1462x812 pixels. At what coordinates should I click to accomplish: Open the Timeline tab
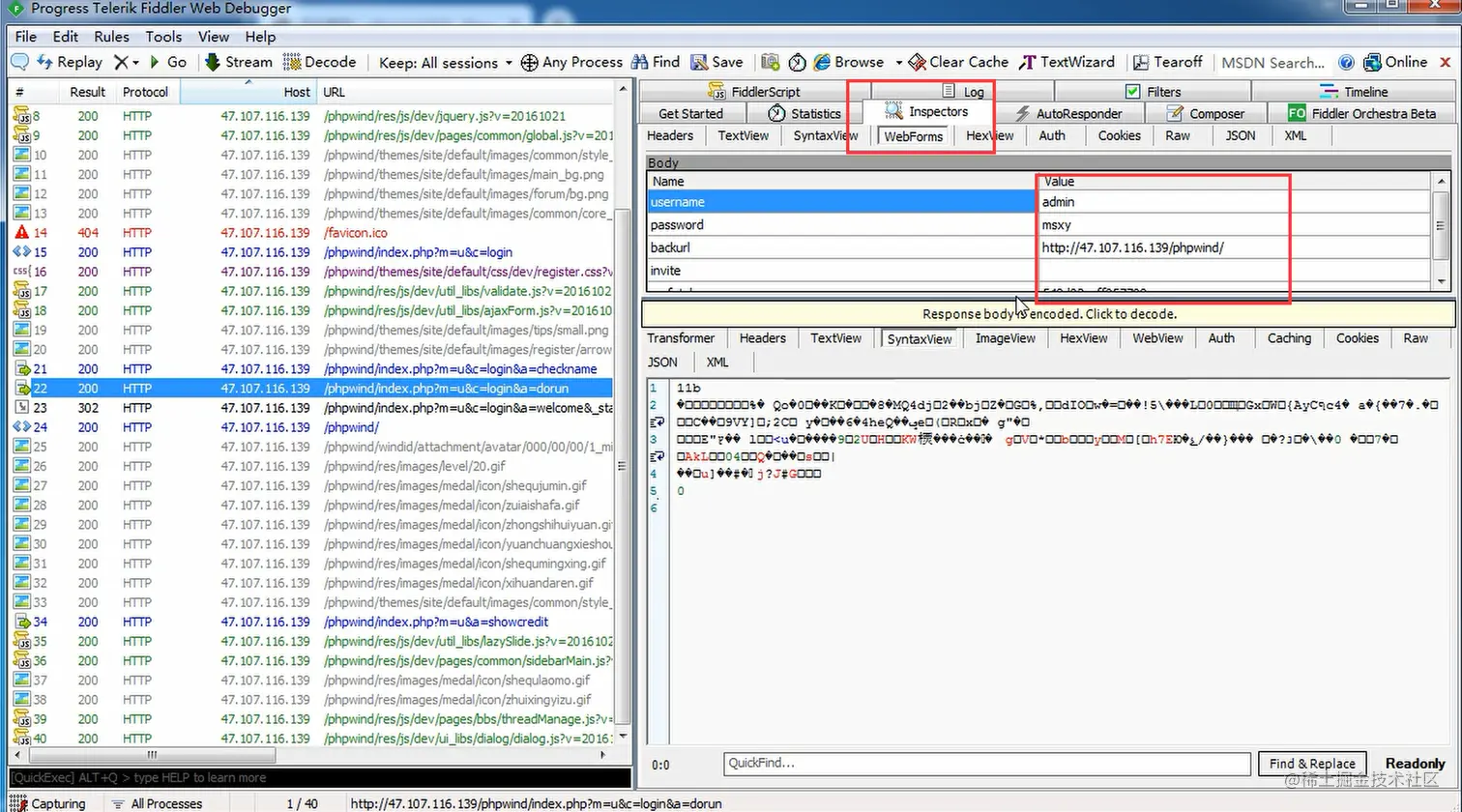[1353, 92]
